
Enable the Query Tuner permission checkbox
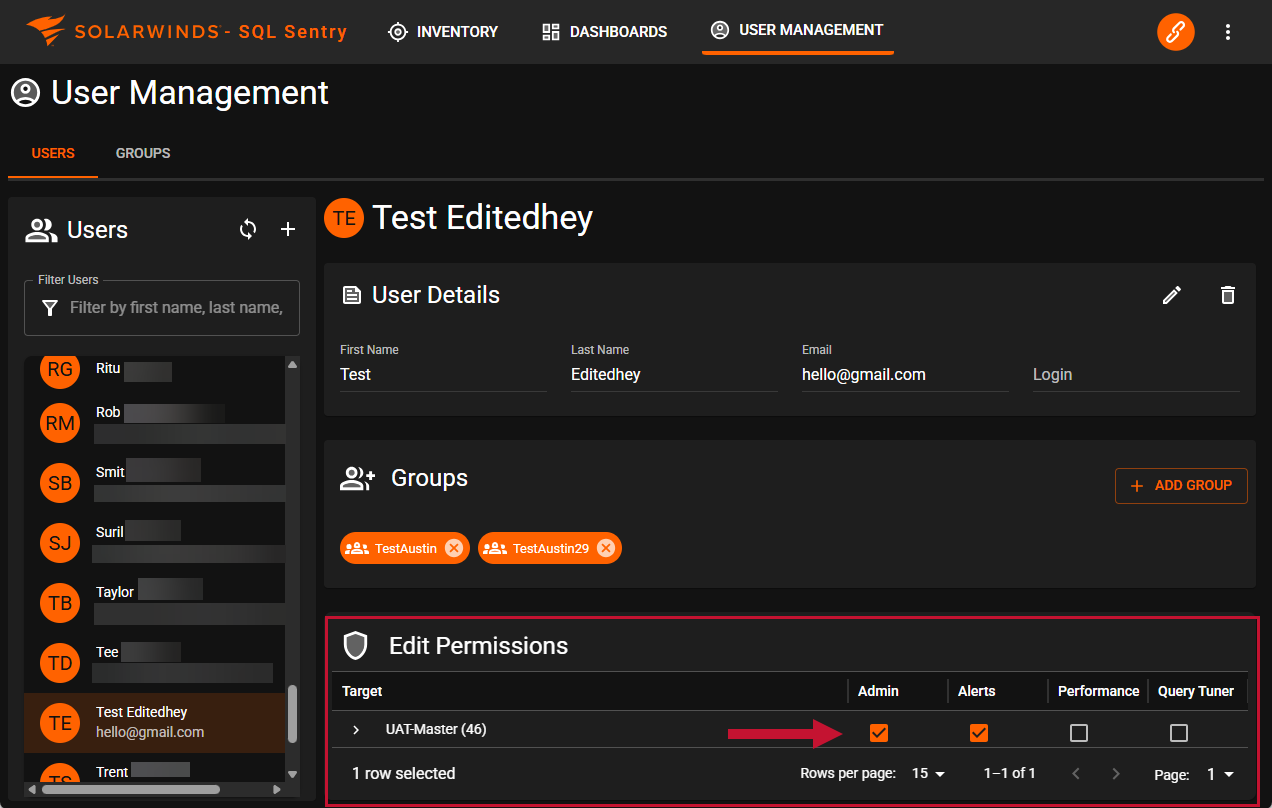(1179, 733)
